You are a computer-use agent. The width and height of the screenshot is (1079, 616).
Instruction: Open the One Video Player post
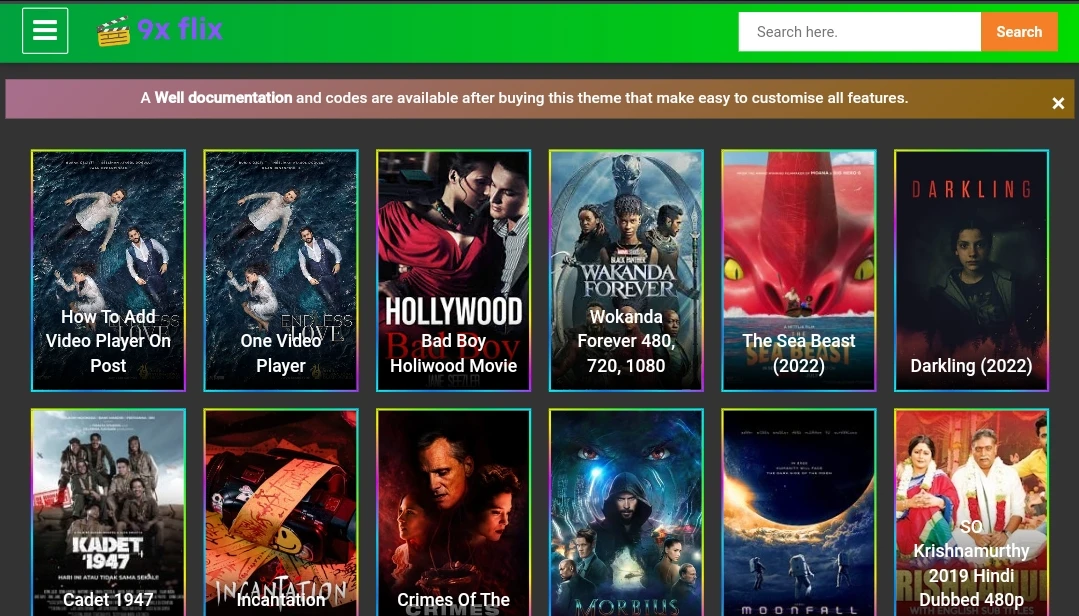tap(280, 270)
